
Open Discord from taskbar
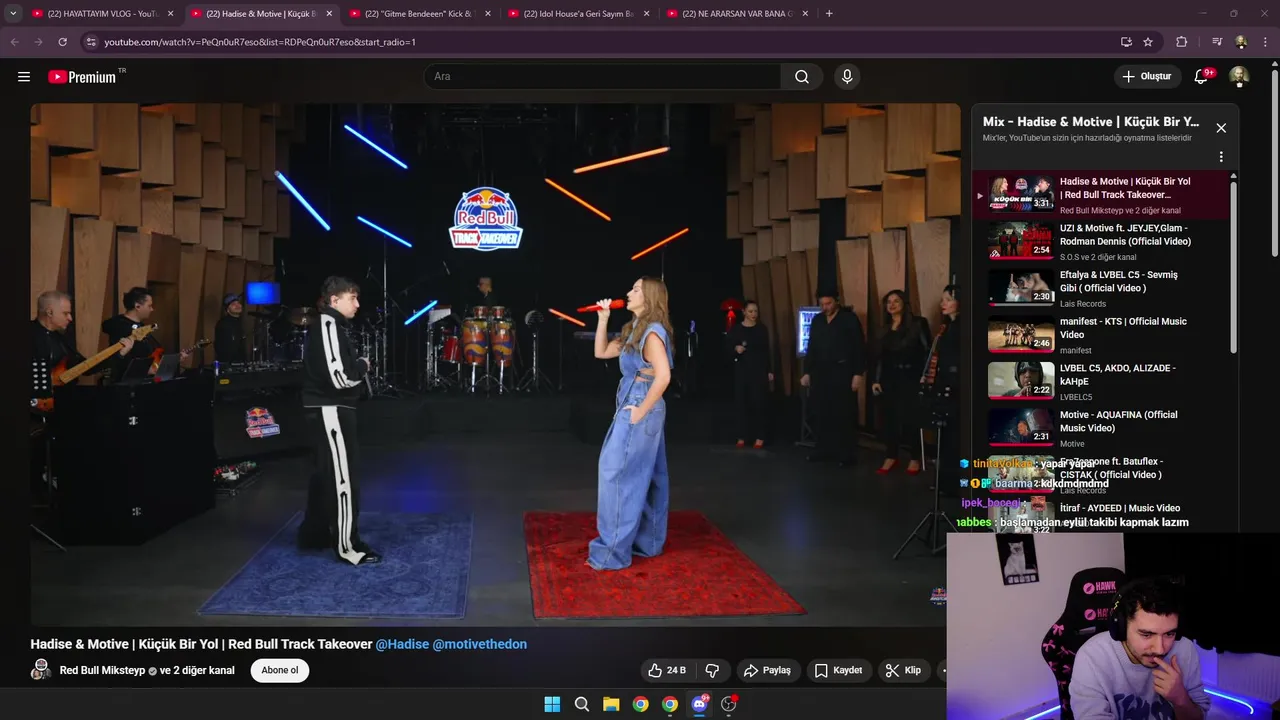(x=699, y=704)
